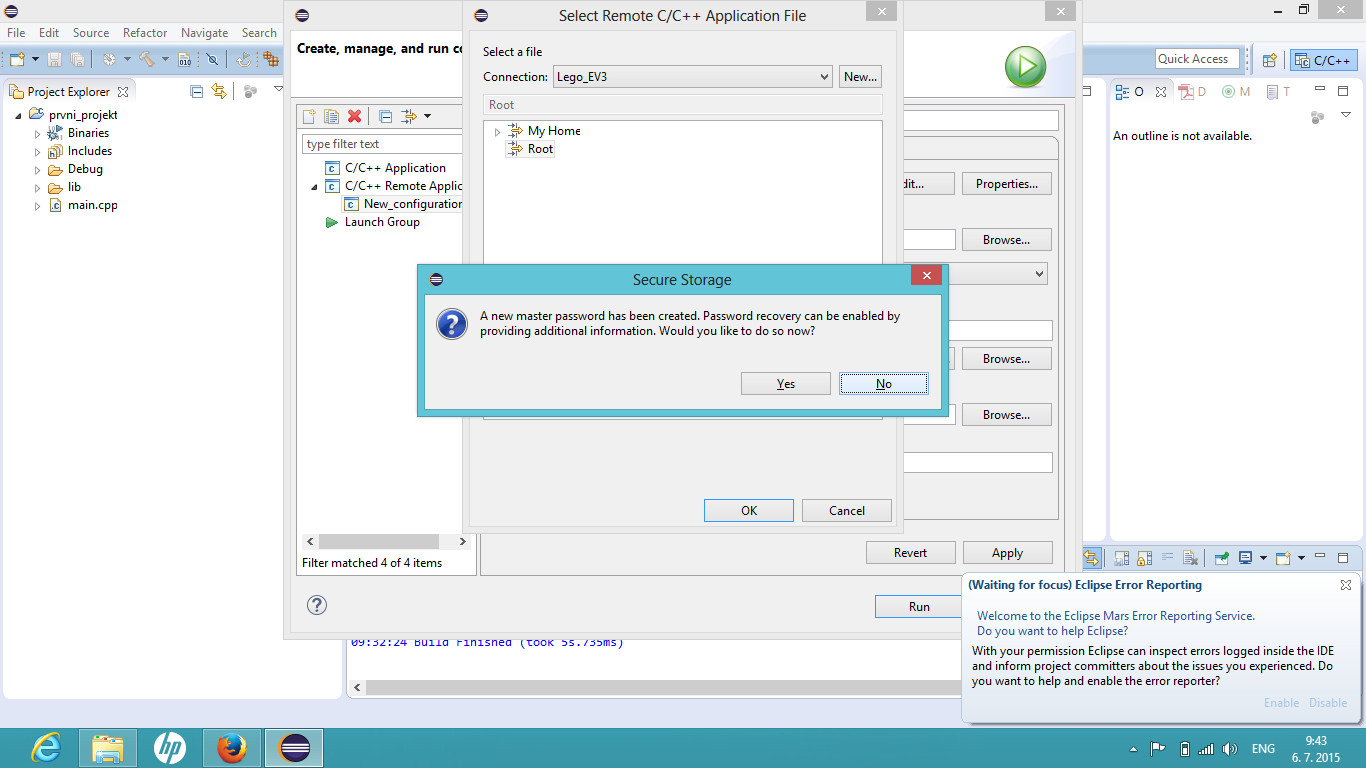This screenshot has height=768, width=1366.
Task: Expand the Binaries folder in Project Explorer
Action: [x=38, y=134]
